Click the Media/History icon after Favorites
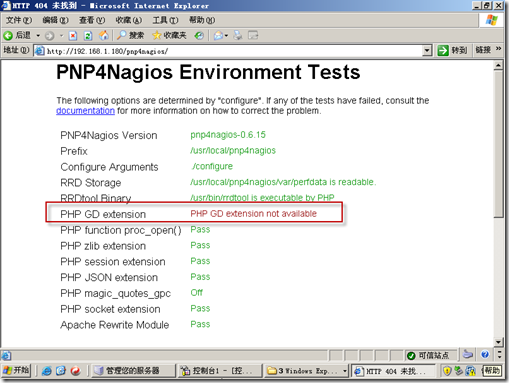This screenshot has height=383, width=509. click(199, 35)
